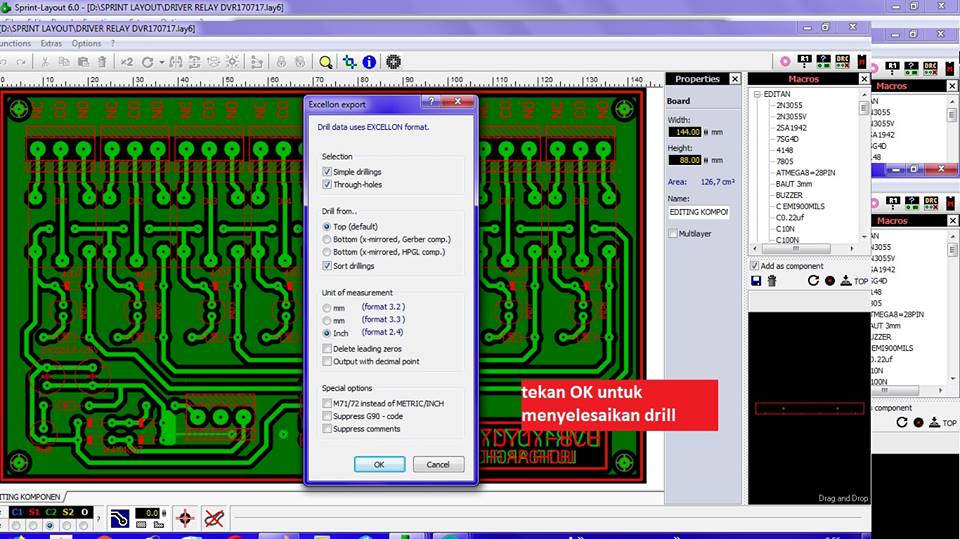This screenshot has height=539, width=960.
Task: Rotate macro preview with circular arrow icon
Action: coord(813,281)
